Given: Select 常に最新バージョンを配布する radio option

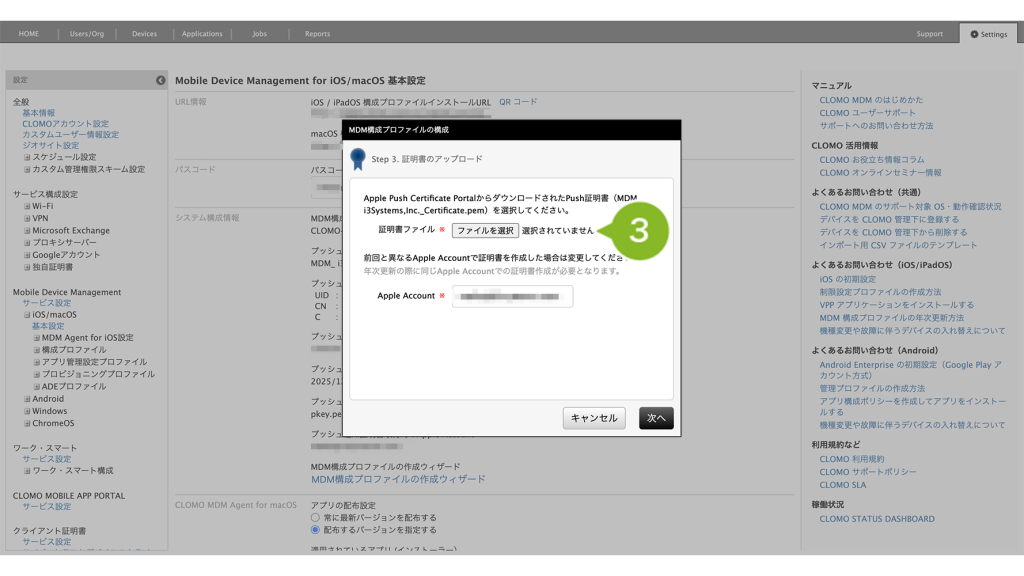Looking at the screenshot, I should (316, 518).
